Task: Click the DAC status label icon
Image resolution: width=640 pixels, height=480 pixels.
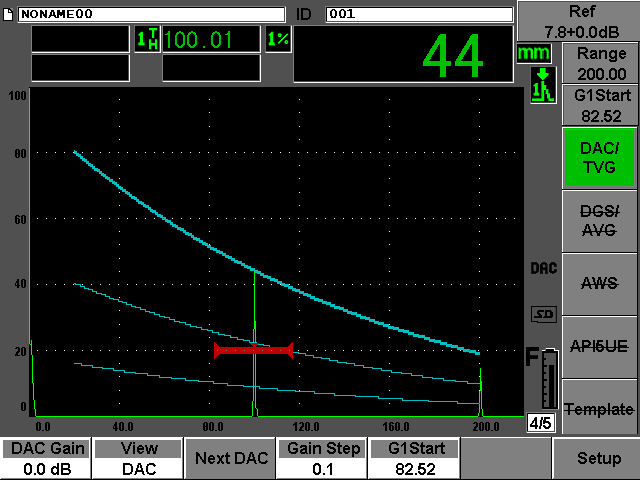Action: [x=542, y=270]
